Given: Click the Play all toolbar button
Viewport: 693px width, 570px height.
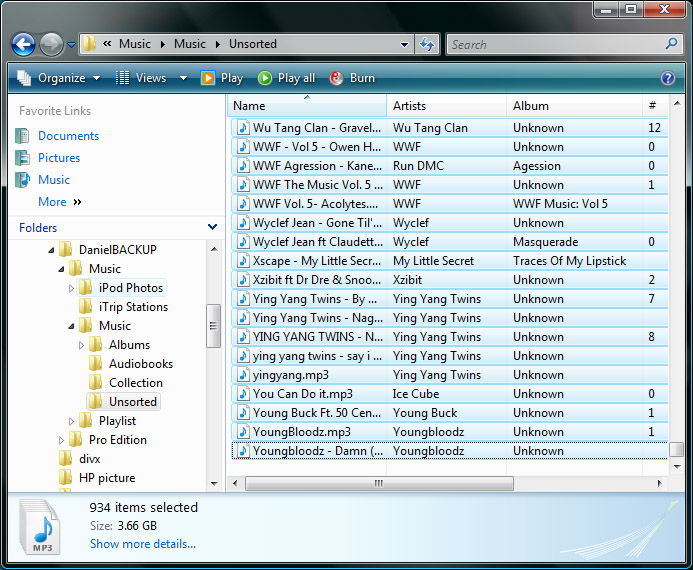Looking at the screenshot, I should 286,78.
